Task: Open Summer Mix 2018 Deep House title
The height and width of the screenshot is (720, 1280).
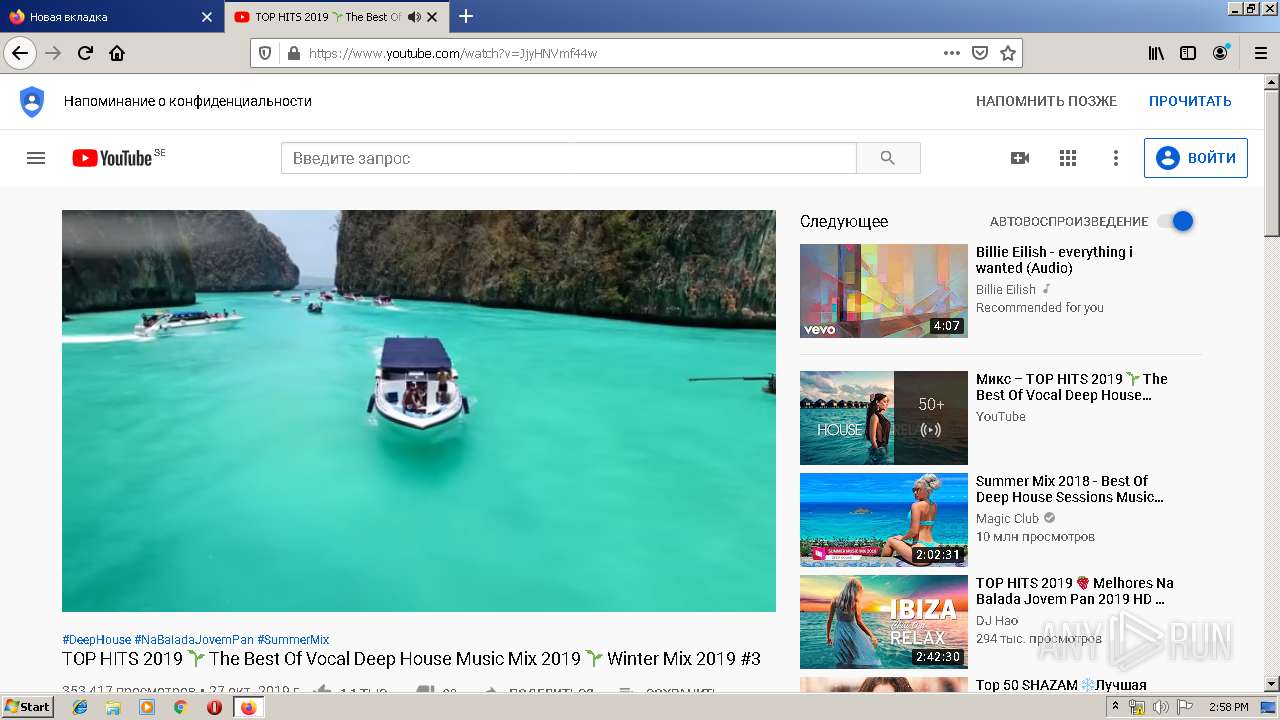Action: click(1070, 489)
